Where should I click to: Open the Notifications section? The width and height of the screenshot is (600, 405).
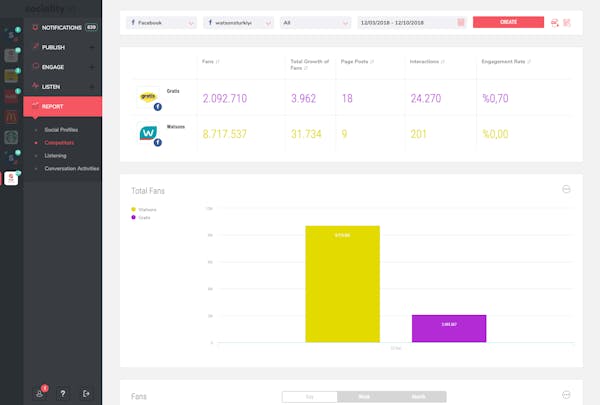[x=63, y=28]
